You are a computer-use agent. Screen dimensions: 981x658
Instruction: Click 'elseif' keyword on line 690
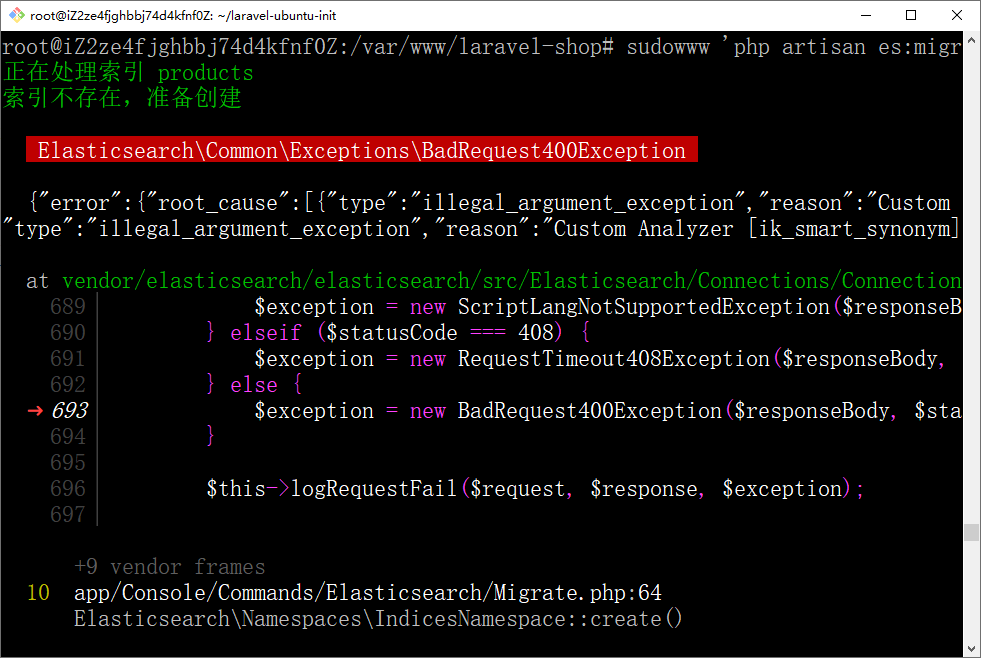(266, 333)
